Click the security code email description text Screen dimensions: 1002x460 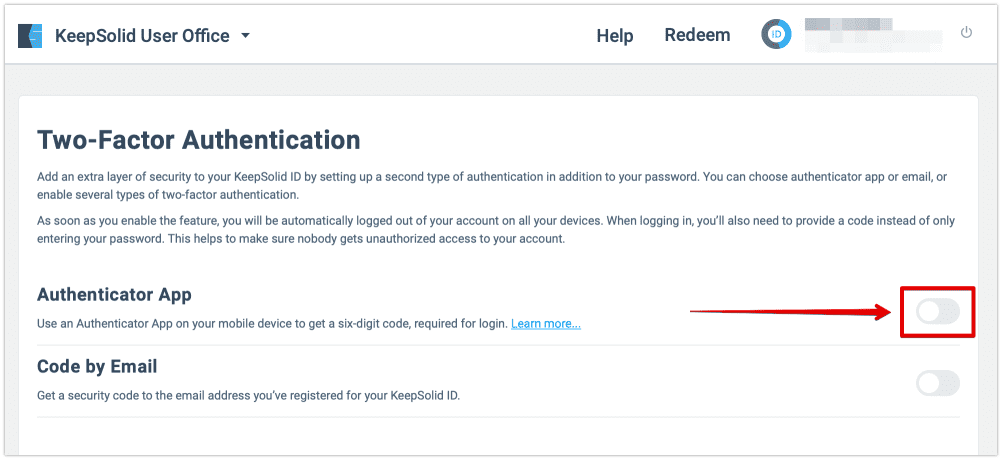pos(248,395)
